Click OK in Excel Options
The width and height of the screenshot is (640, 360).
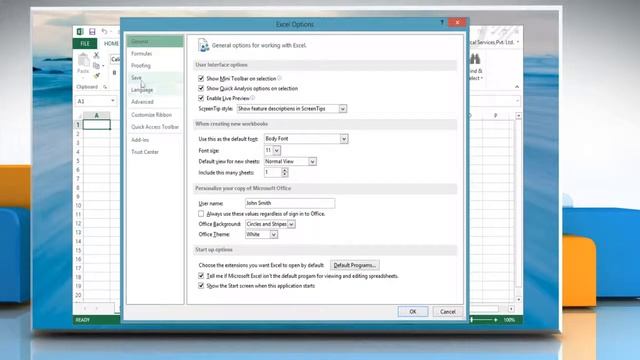pos(413,311)
